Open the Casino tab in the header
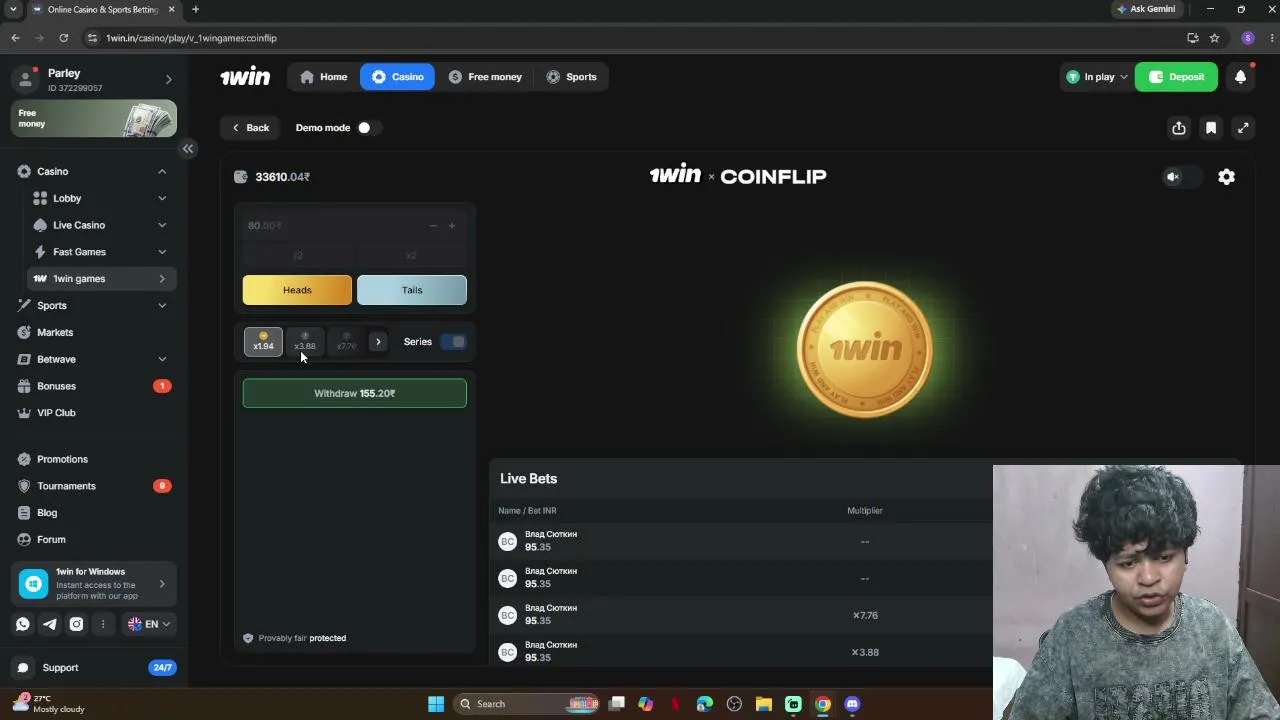Screen dimensions: 1280x720 tap(397, 77)
